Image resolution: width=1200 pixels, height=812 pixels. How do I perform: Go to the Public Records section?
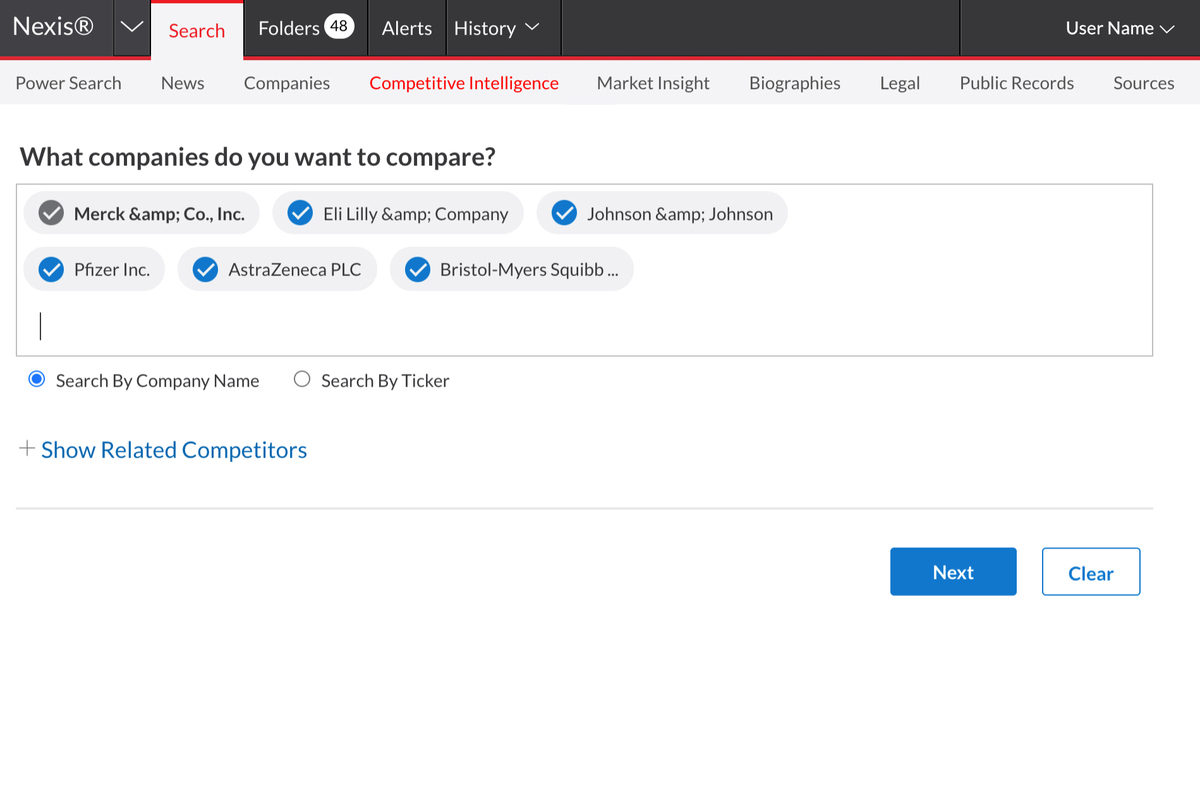point(1017,83)
